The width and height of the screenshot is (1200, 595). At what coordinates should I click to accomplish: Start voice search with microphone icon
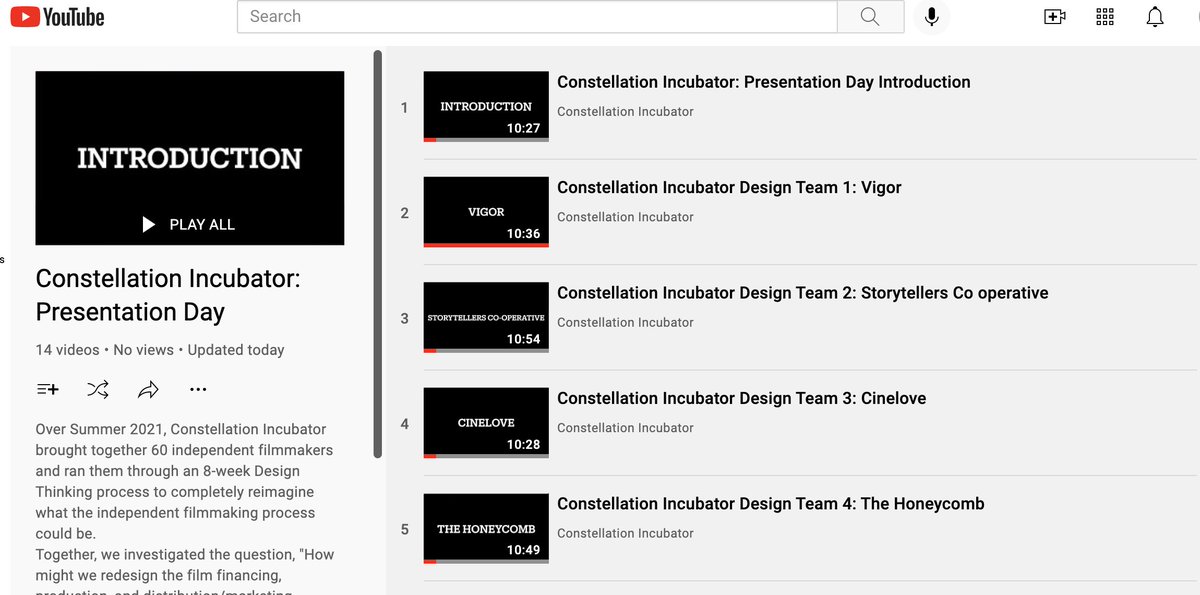[x=931, y=17]
